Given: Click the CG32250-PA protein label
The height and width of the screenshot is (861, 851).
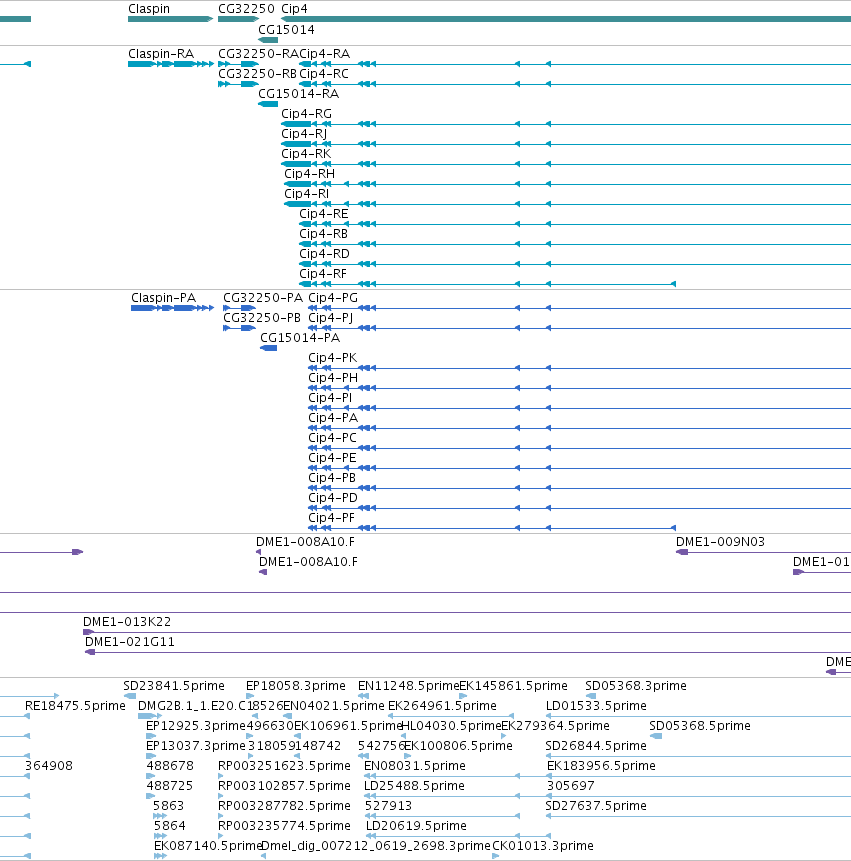Looking at the screenshot, I should [x=263, y=298].
